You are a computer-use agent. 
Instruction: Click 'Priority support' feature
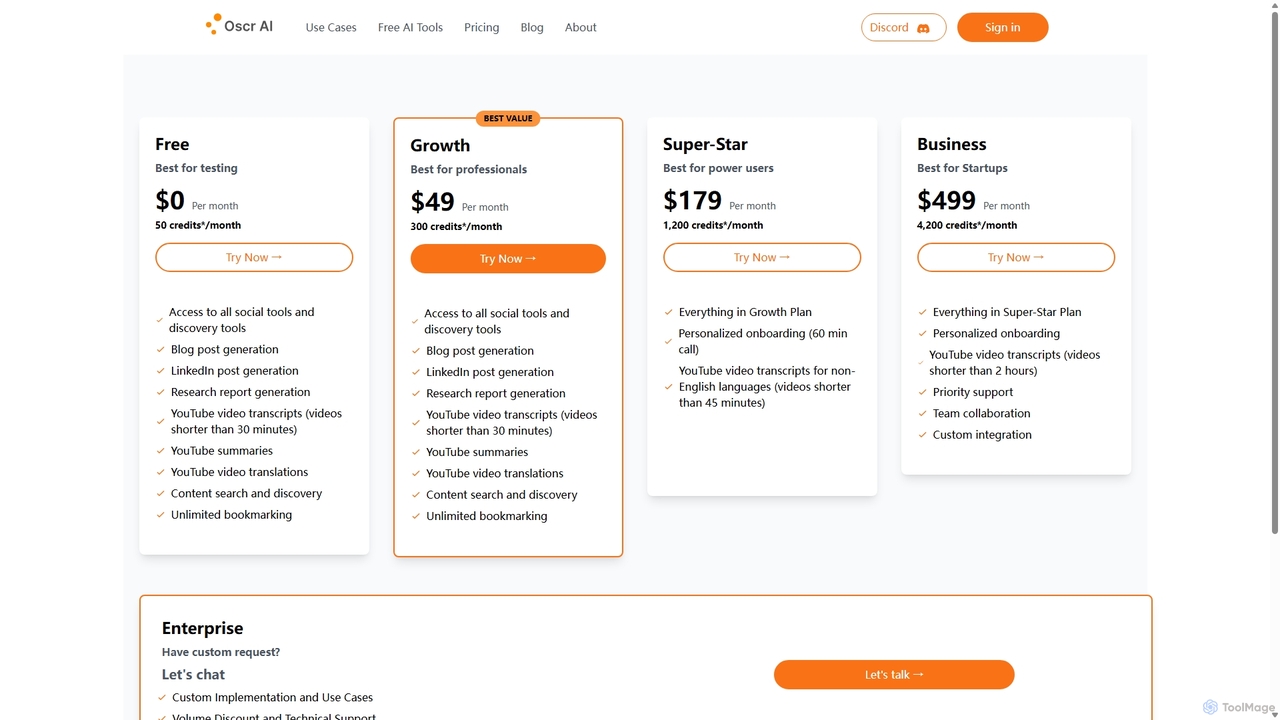(x=973, y=392)
